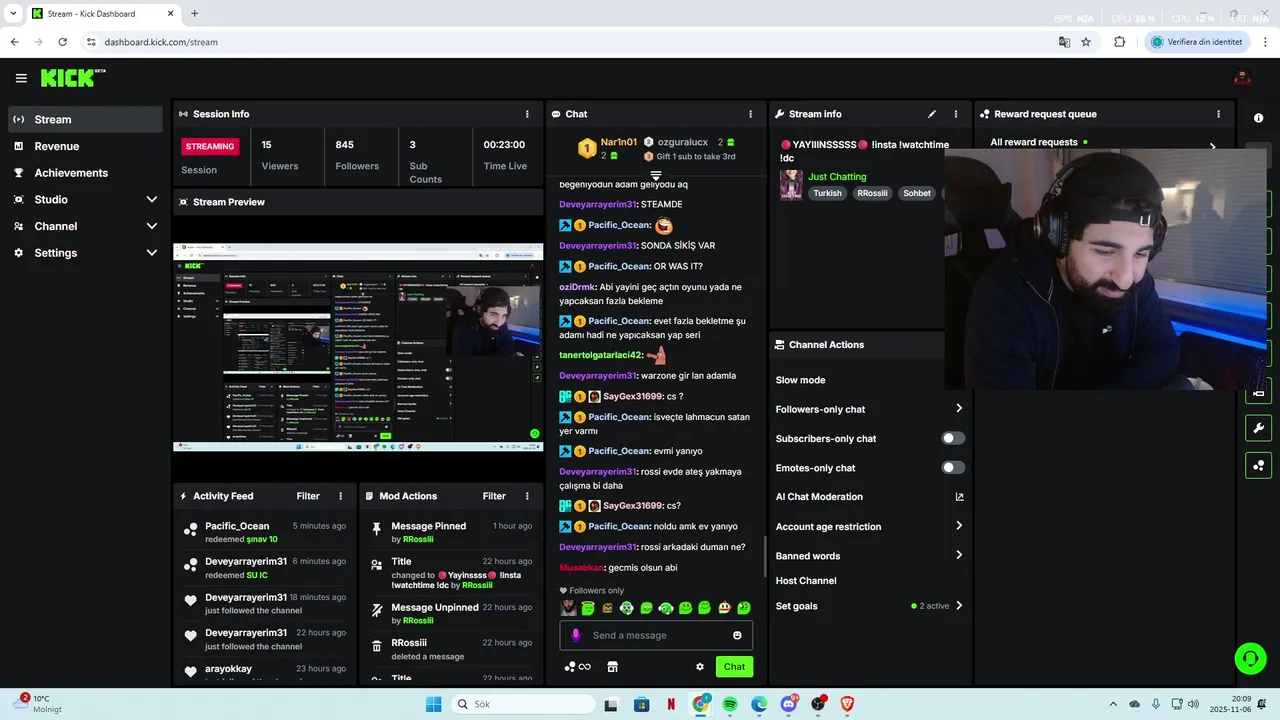Expand the Studio sidebar section
This screenshot has height=720, width=1280.
[85, 199]
